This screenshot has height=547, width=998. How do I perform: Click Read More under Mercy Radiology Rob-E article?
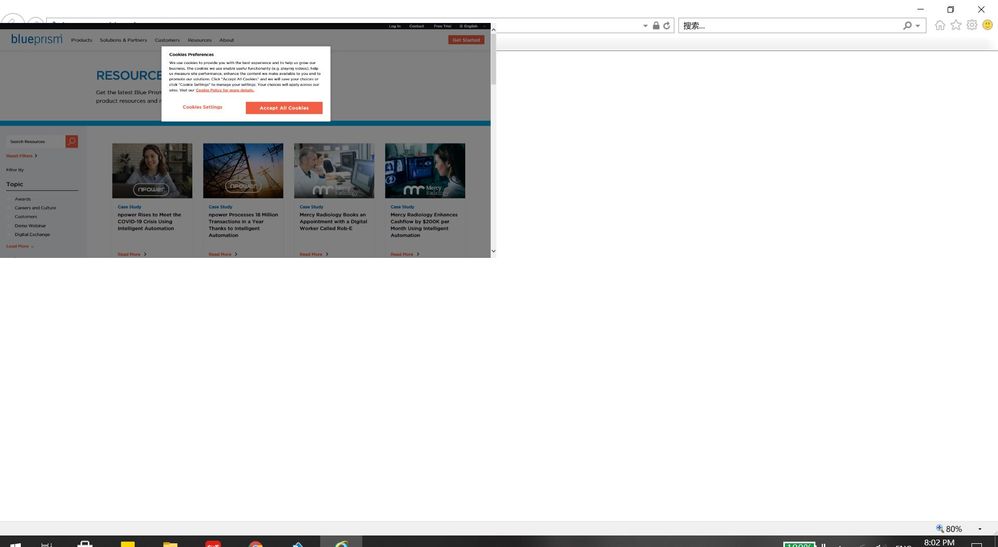click(314, 254)
